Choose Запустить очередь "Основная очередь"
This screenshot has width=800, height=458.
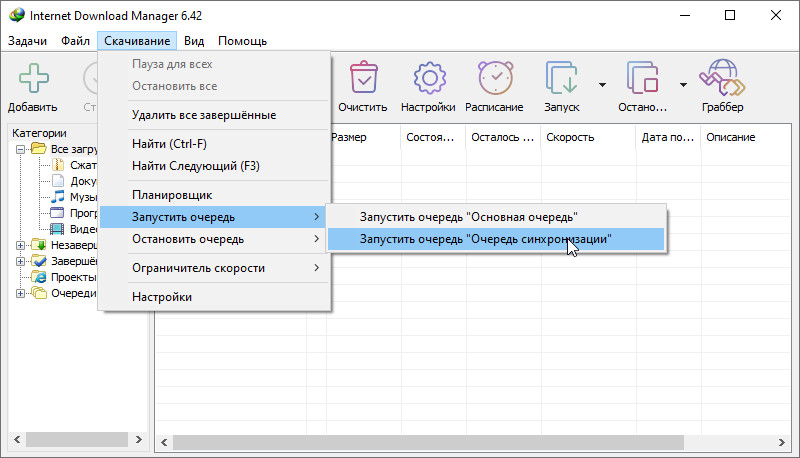[468, 216]
